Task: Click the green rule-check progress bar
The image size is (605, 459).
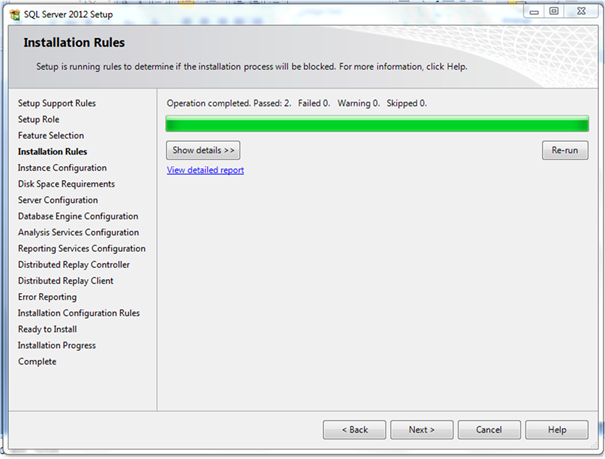Action: tap(377, 124)
